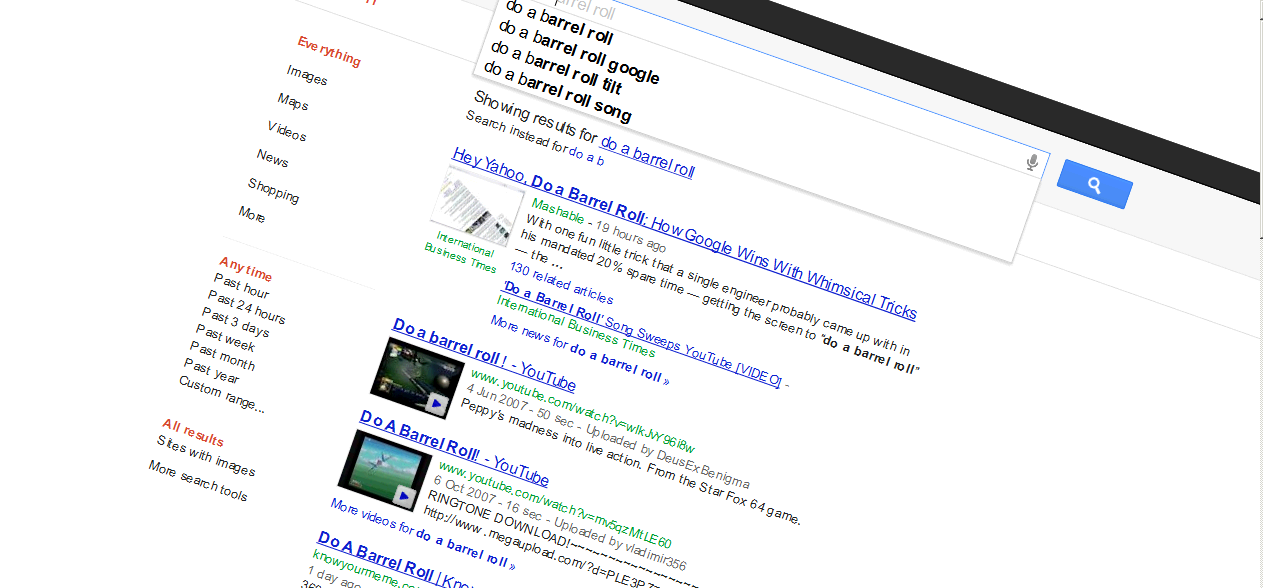Choose the 'do a barrel roll tilt' suggestion
The height and width of the screenshot is (588, 1263).
(557, 66)
